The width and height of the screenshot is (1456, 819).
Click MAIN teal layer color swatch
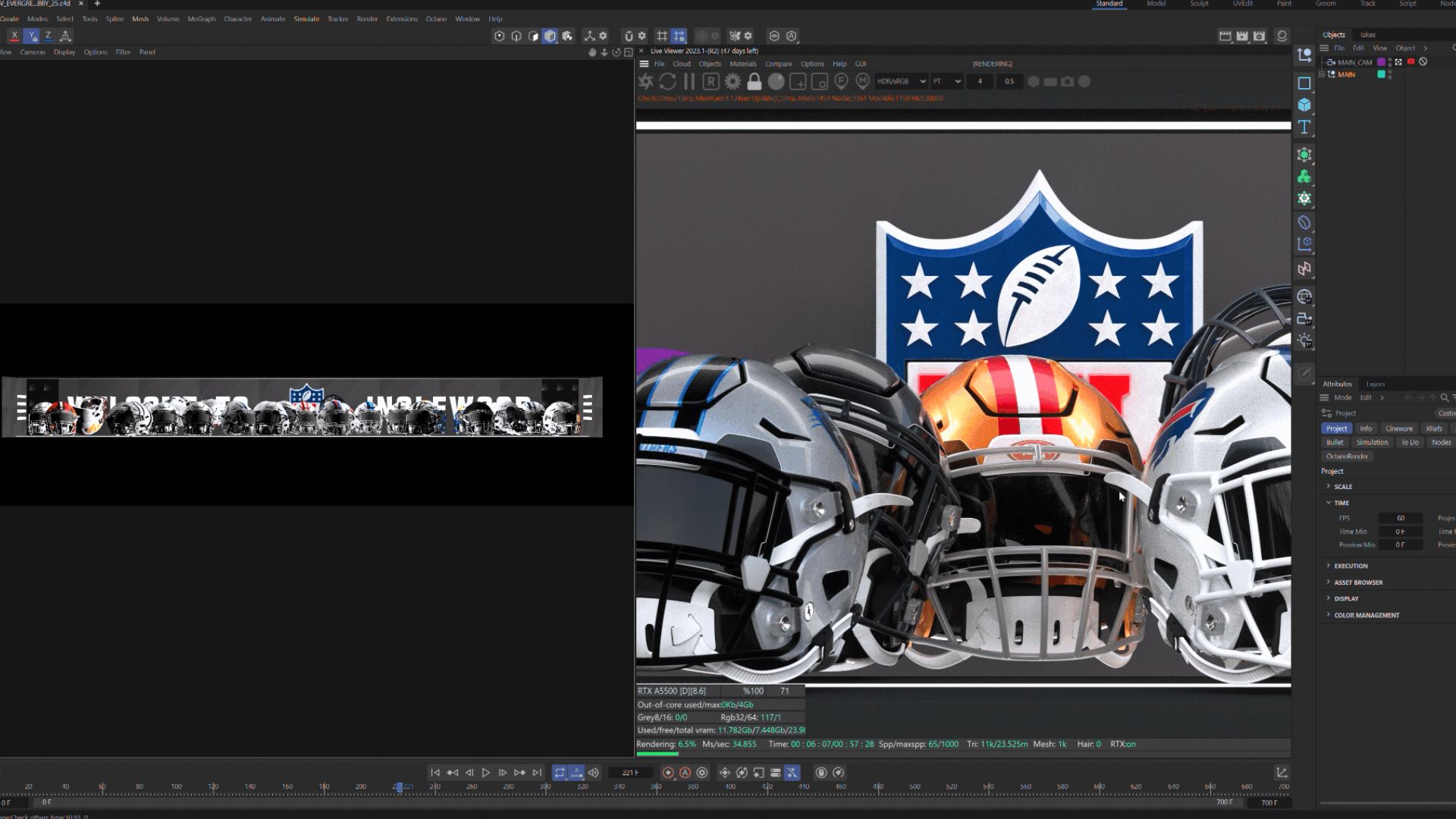(1381, 74)
